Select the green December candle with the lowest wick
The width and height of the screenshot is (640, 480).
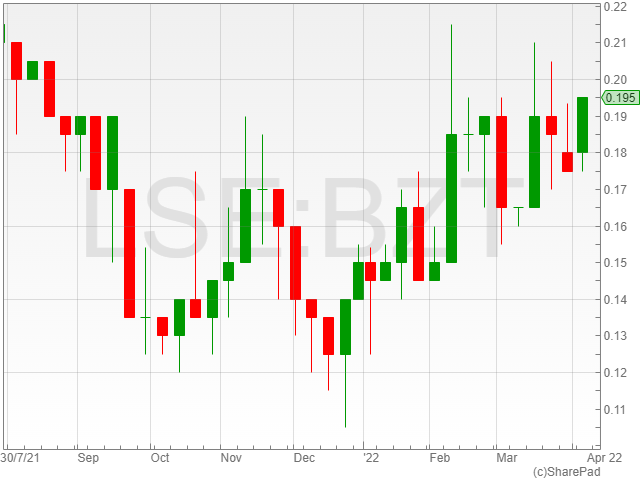tap(346, 326)
